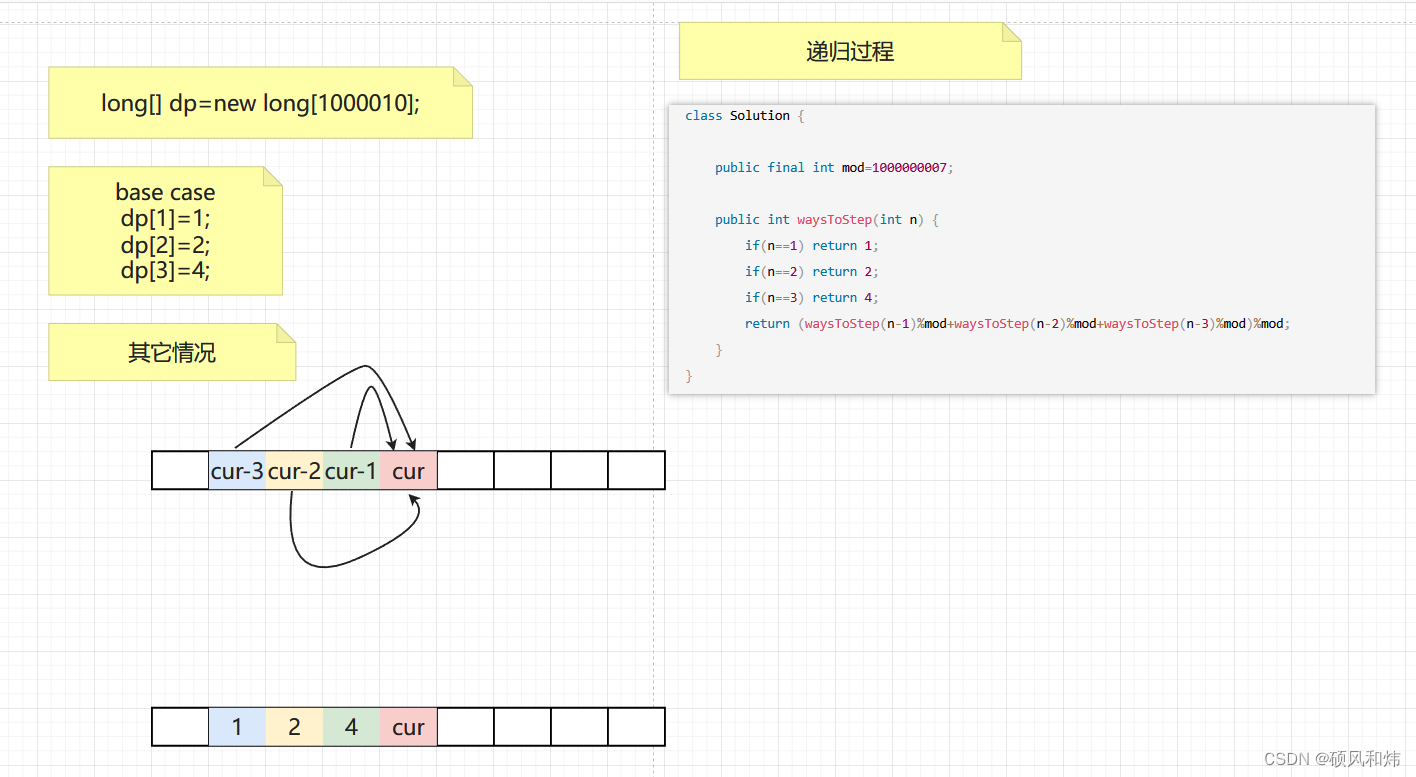Select the pink "cur" cell next to cur-1
This screenshot has width=1416, height=777.
(x=408, y=470)
